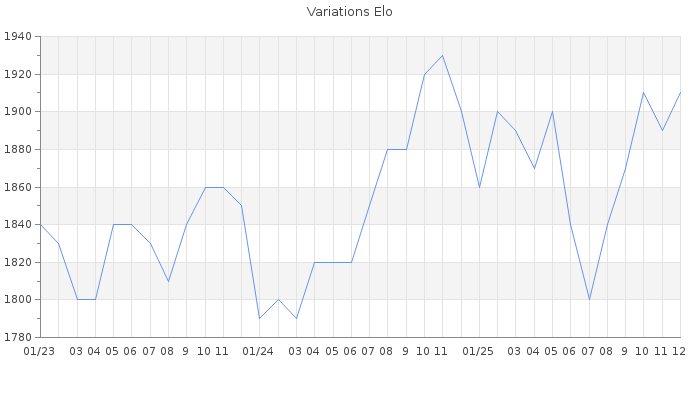Click the 1940 y-axis label
The height and width of the screenshot is (400, 700).
(17, 37)
